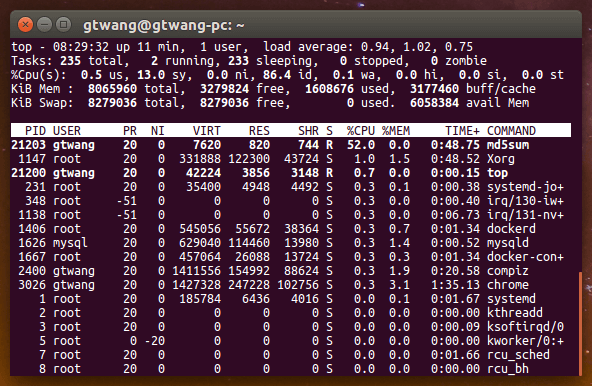The image size is (592, 386).
Task: Click the irq/130-iw+ command entry
Action: (525, 201)
